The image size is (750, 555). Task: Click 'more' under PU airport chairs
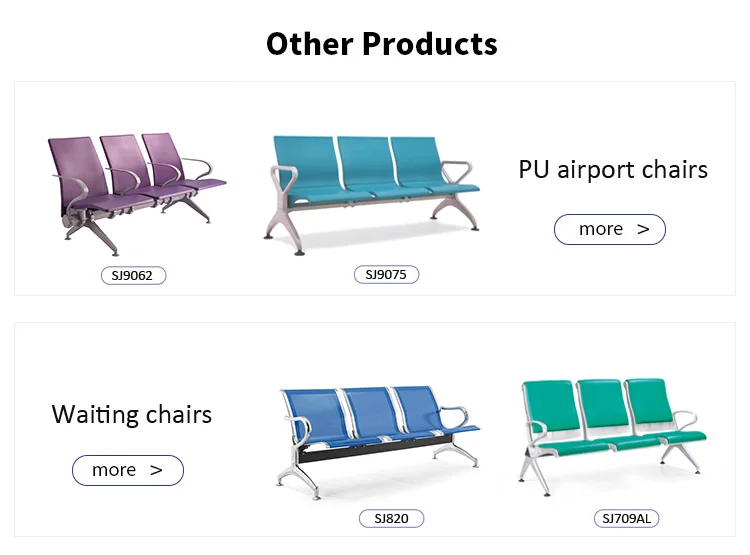click(610, 229)
